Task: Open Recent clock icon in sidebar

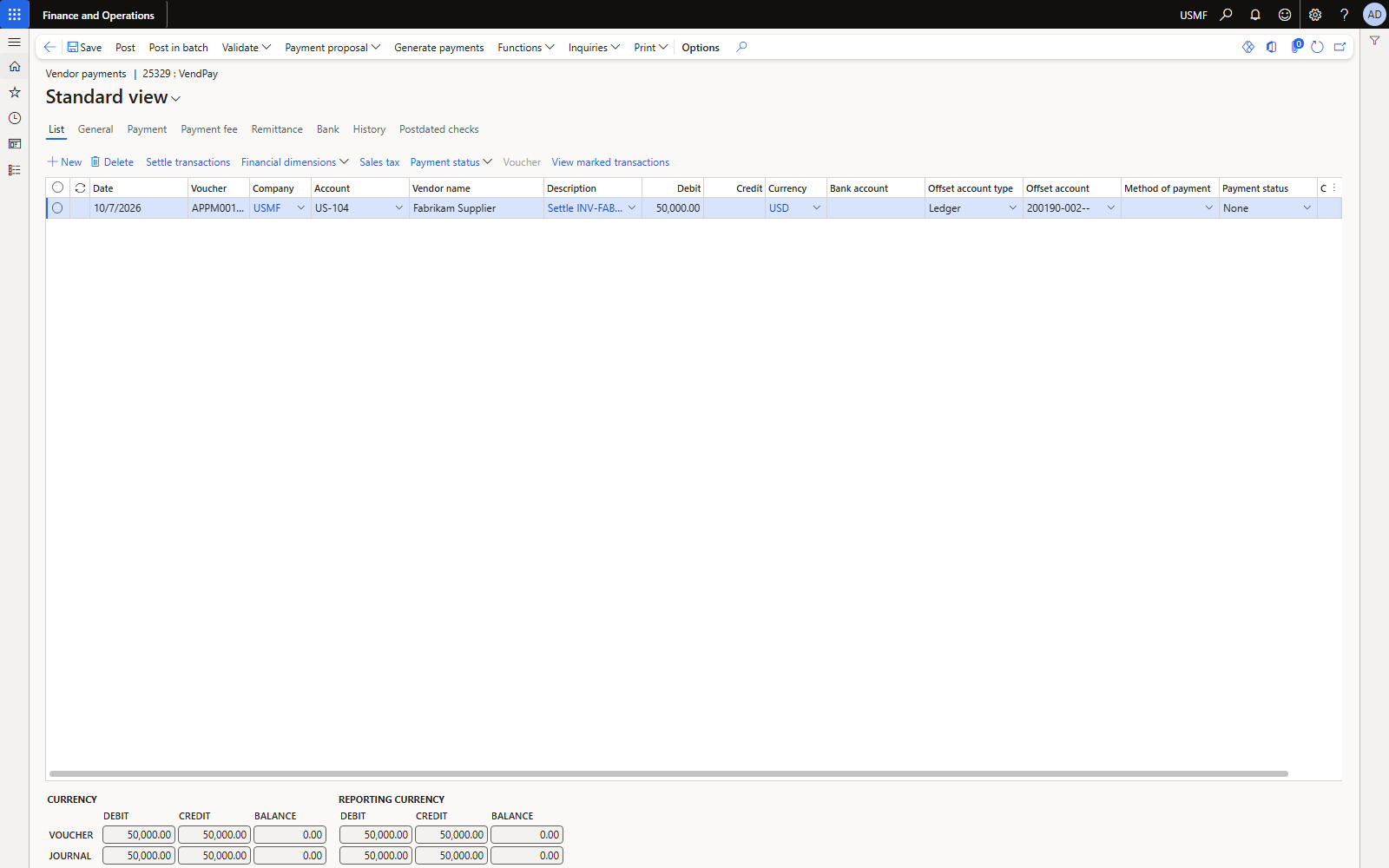Action: pyautogui.click(x=15, y=118)
